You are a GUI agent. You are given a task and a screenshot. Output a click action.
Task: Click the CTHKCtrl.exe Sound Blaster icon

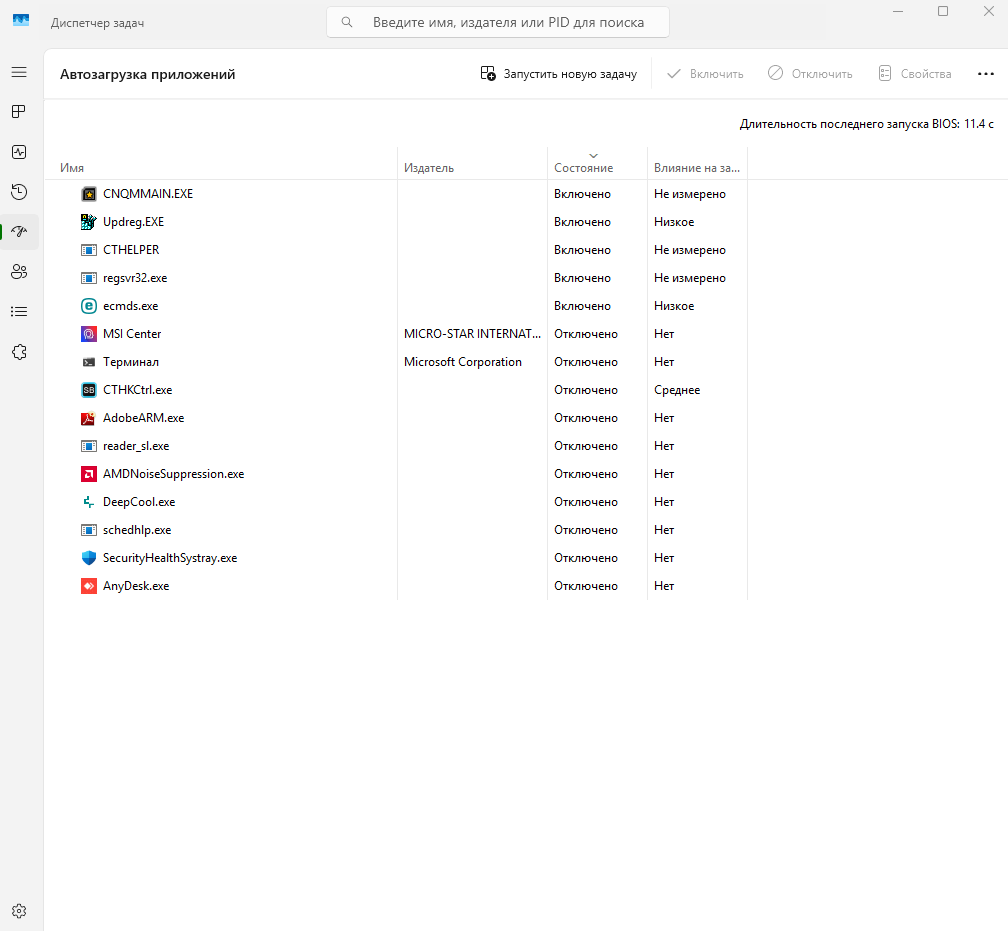(89, 390)
